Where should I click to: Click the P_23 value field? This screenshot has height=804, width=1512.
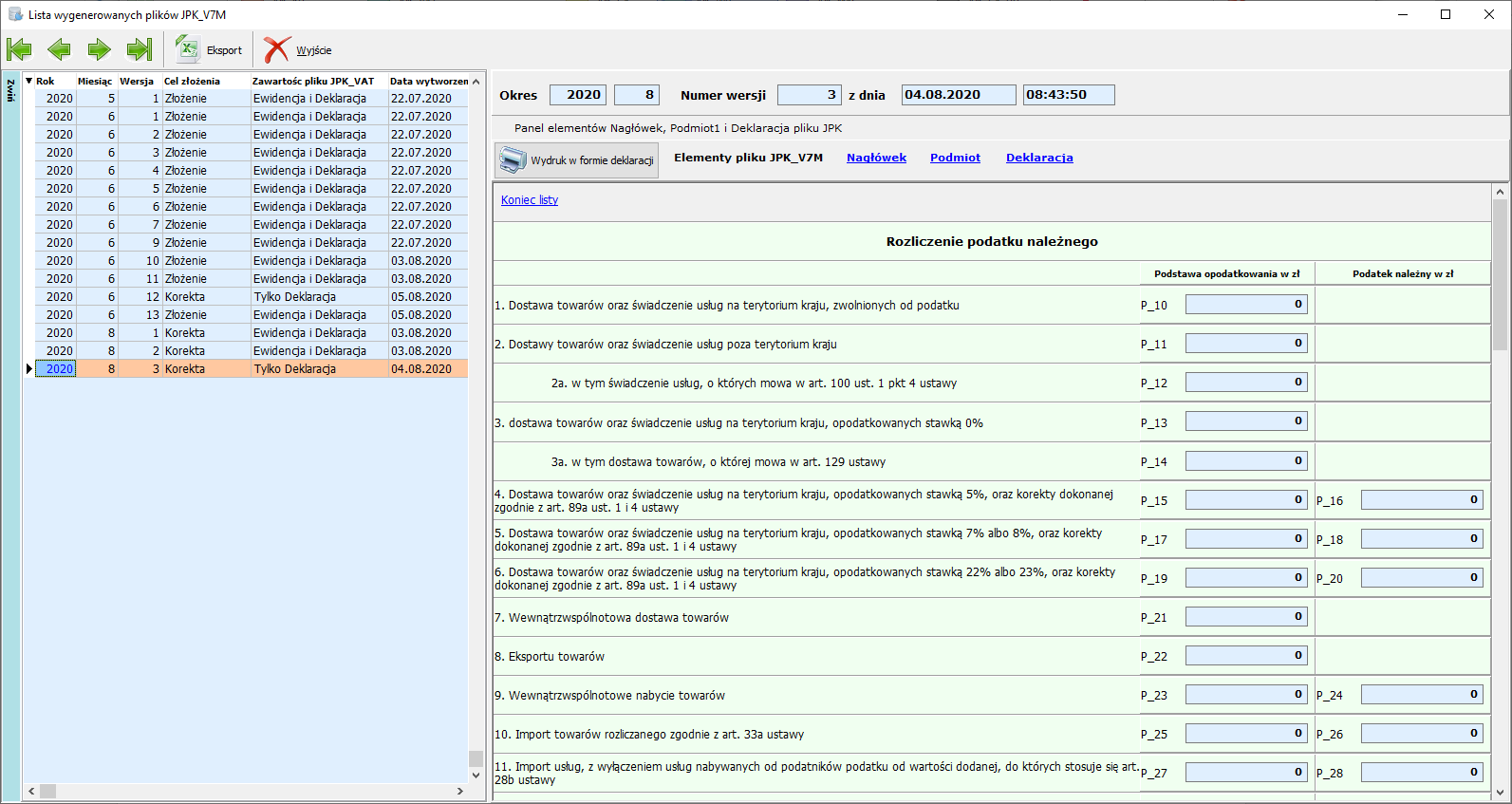1246,695
